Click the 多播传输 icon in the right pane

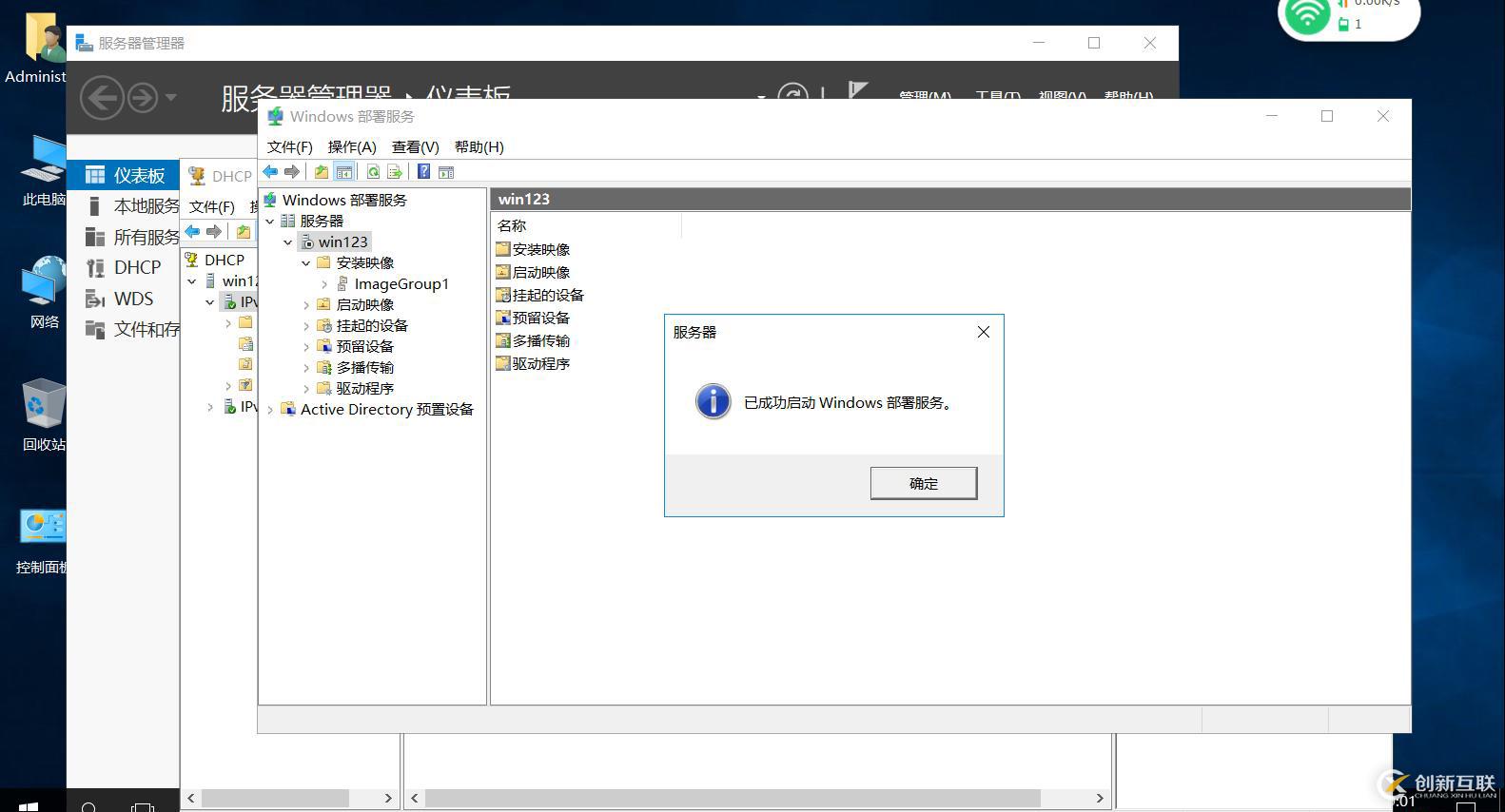(x=503, y=340)
